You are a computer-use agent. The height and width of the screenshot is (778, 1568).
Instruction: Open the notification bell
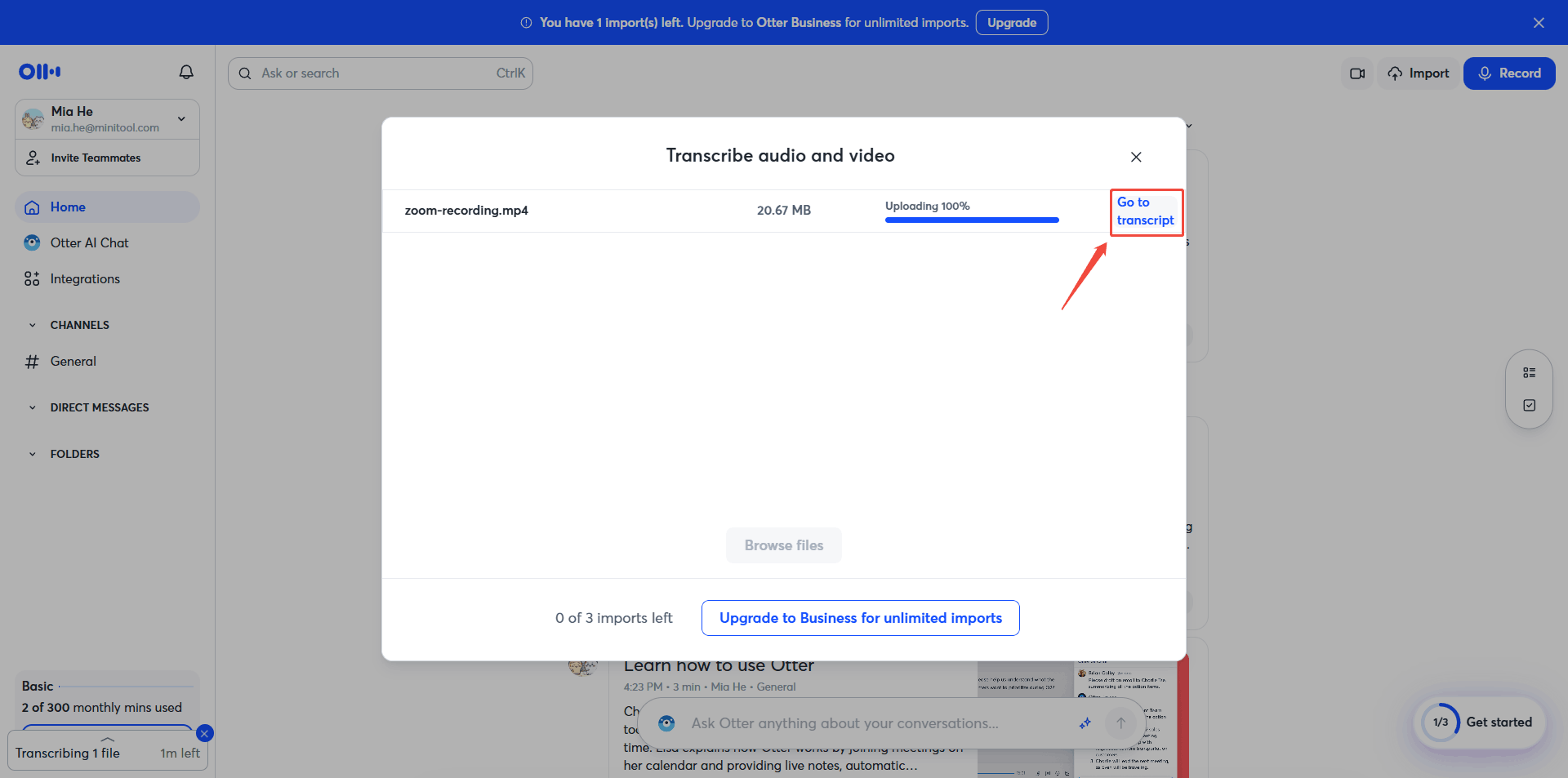click(185, 72)
